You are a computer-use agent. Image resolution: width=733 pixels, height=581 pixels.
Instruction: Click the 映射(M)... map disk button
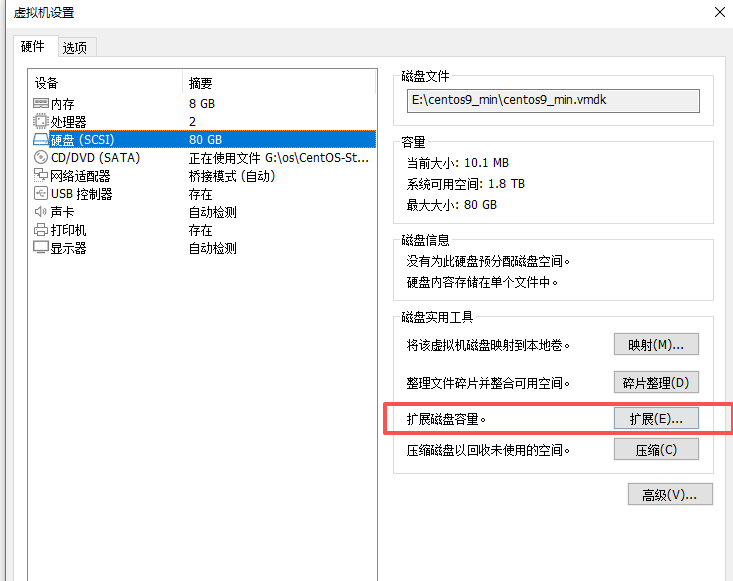(656, 345)
